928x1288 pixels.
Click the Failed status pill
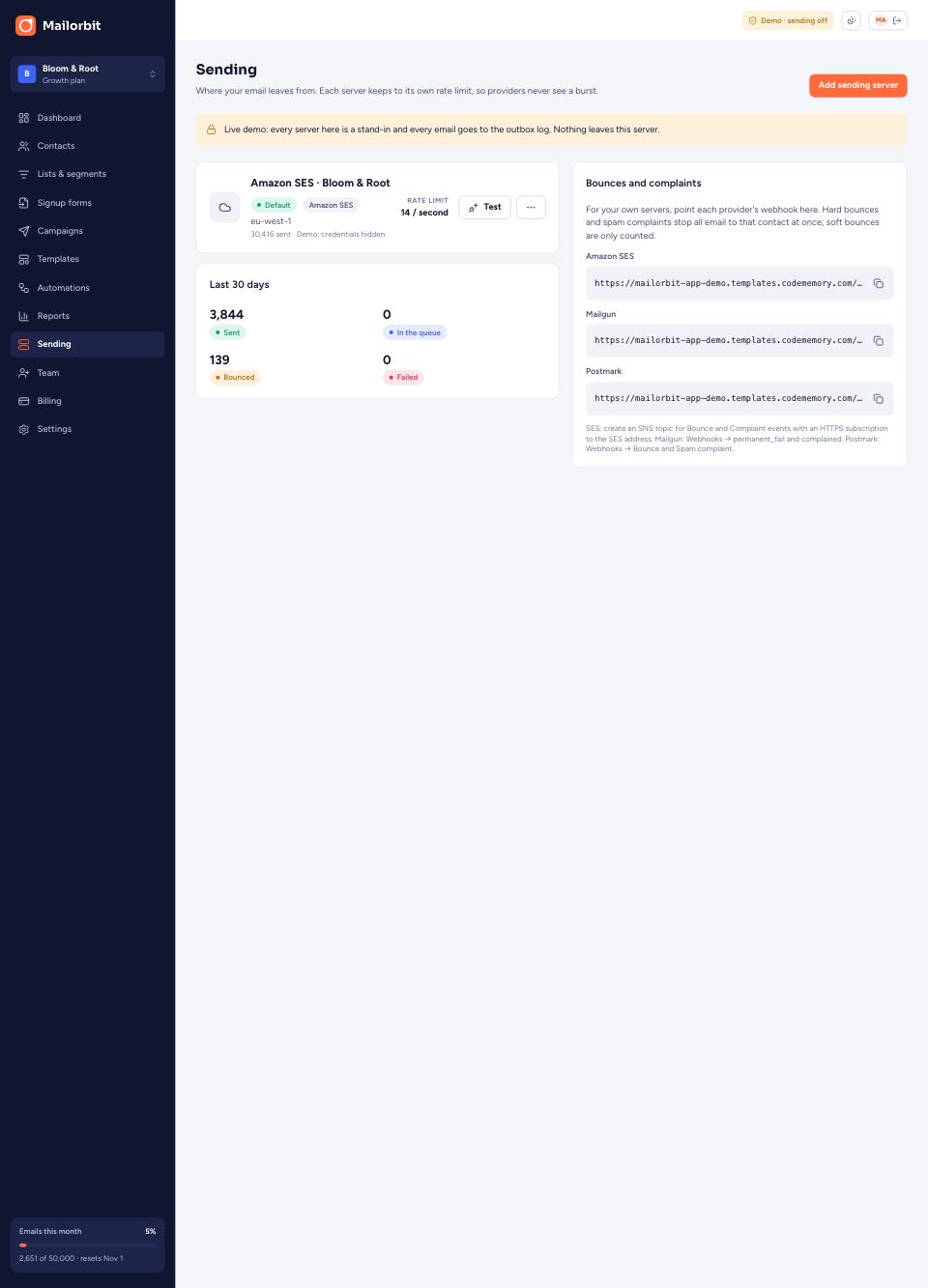403,377
